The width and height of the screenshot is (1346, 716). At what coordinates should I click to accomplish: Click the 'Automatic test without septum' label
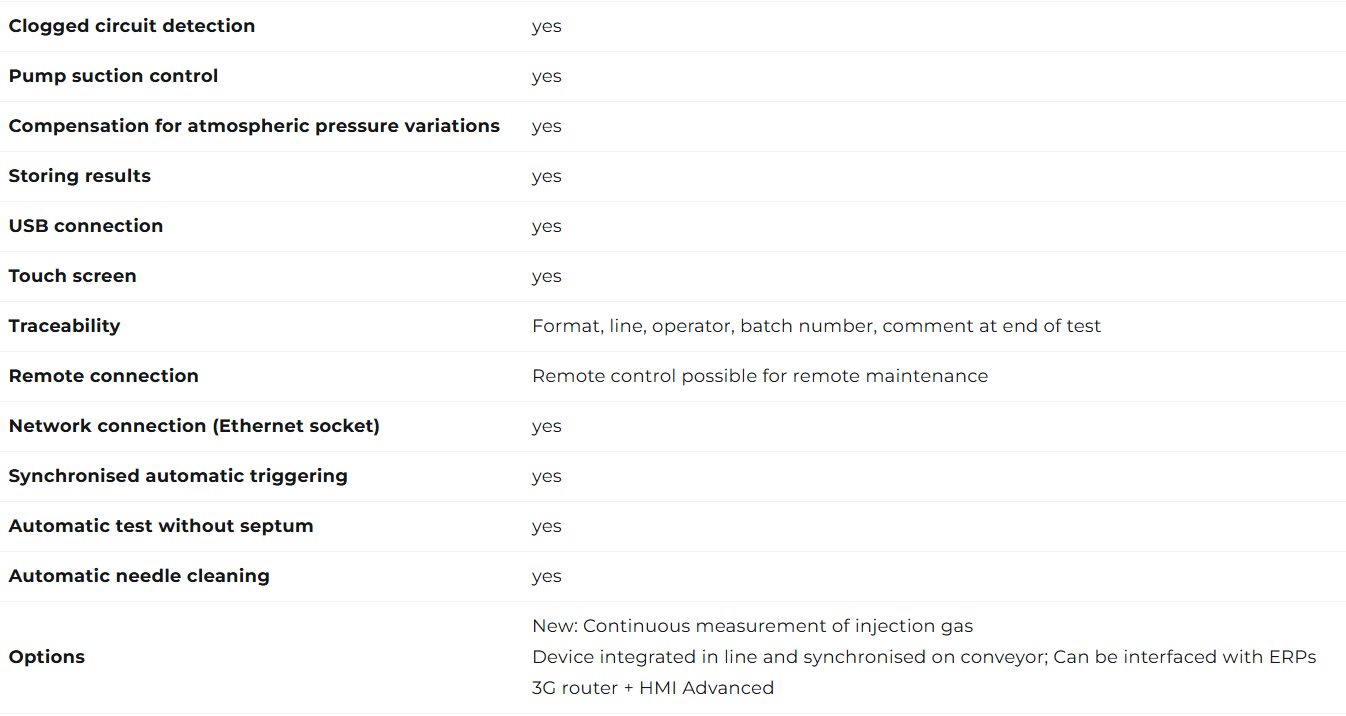pos(161,526)
